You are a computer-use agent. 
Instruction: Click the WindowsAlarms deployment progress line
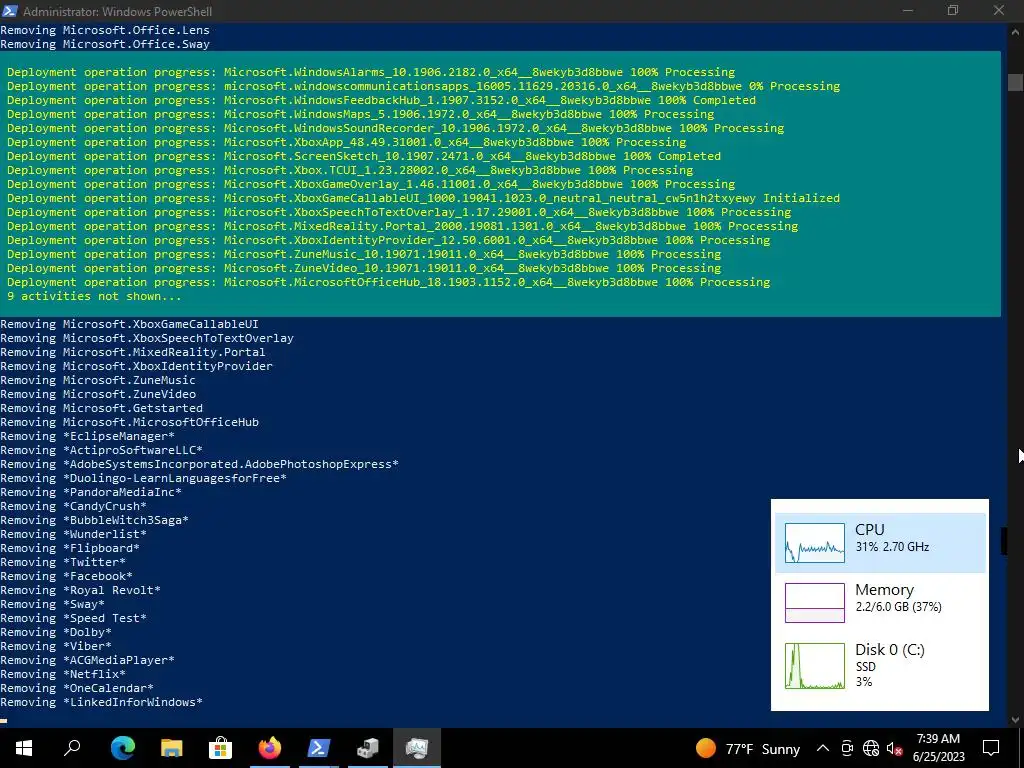371,72
